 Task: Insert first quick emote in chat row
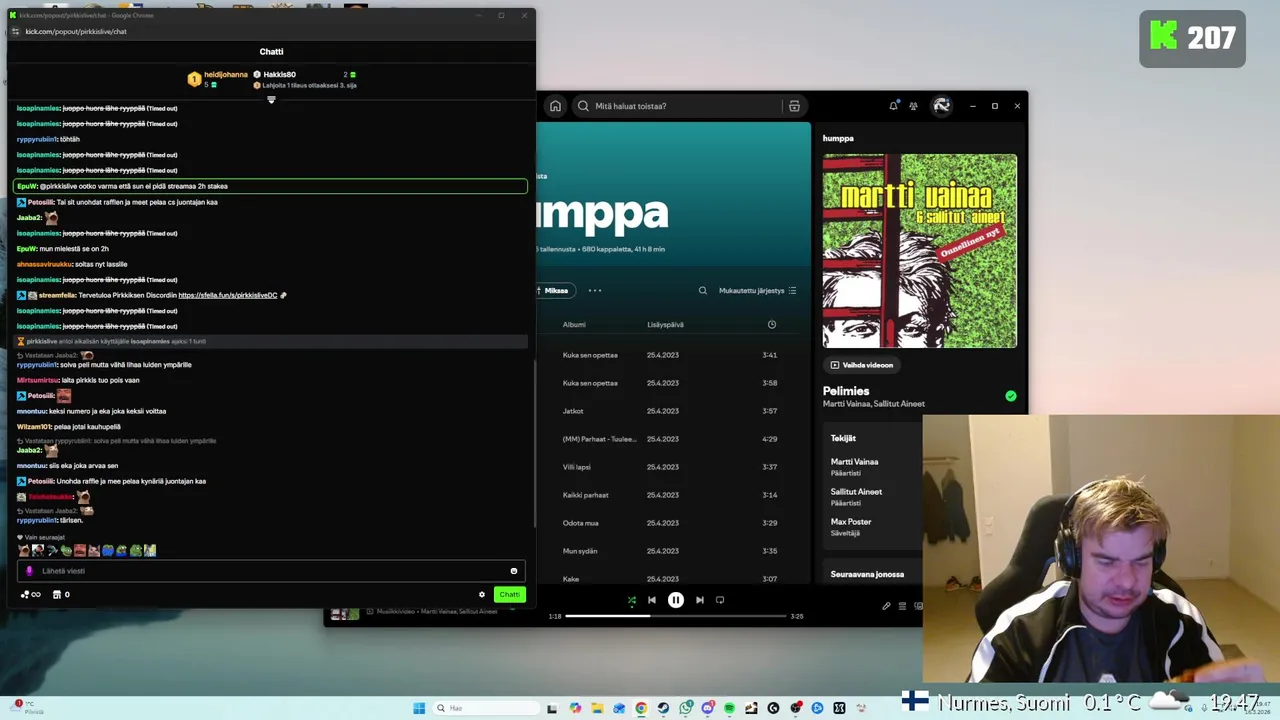click(x=23, y=550)
